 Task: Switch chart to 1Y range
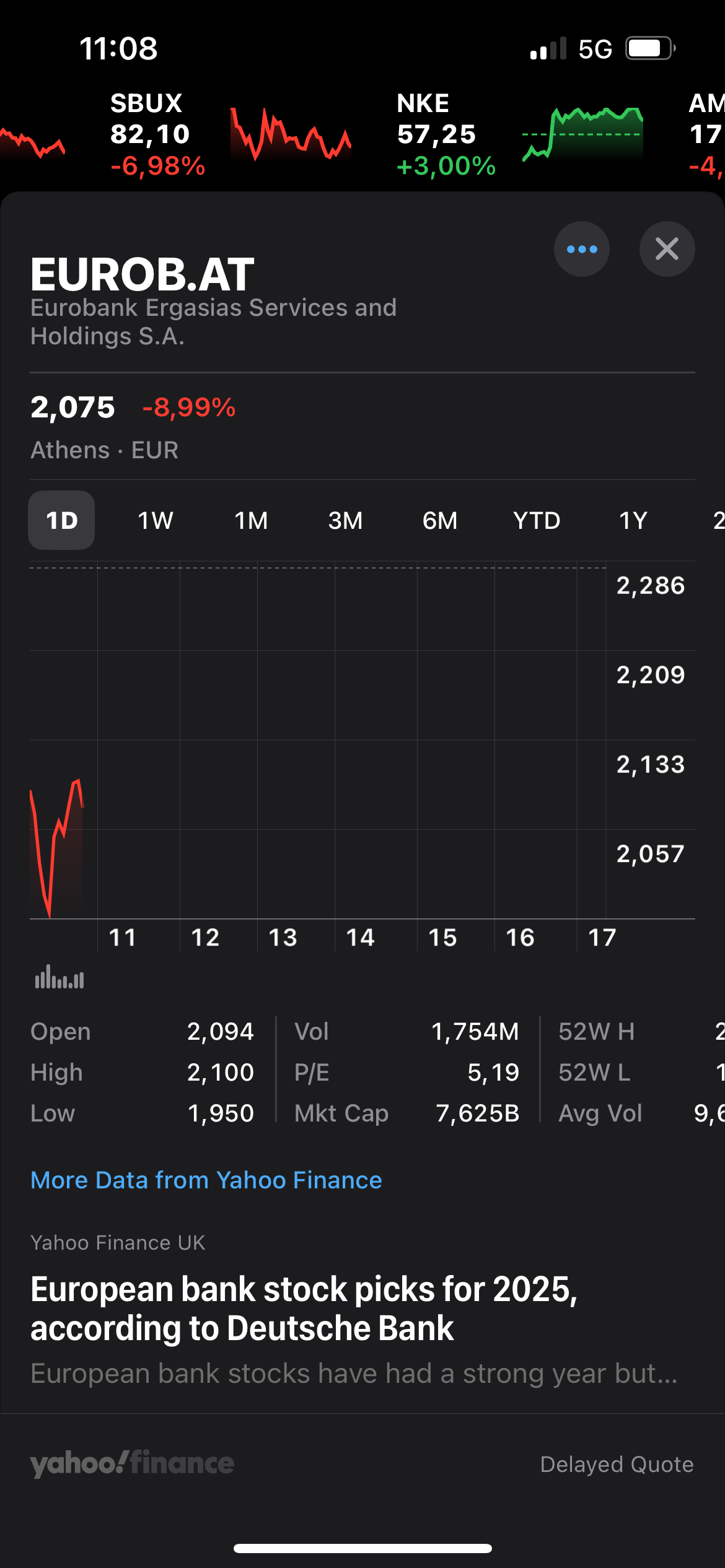(633, 520)
